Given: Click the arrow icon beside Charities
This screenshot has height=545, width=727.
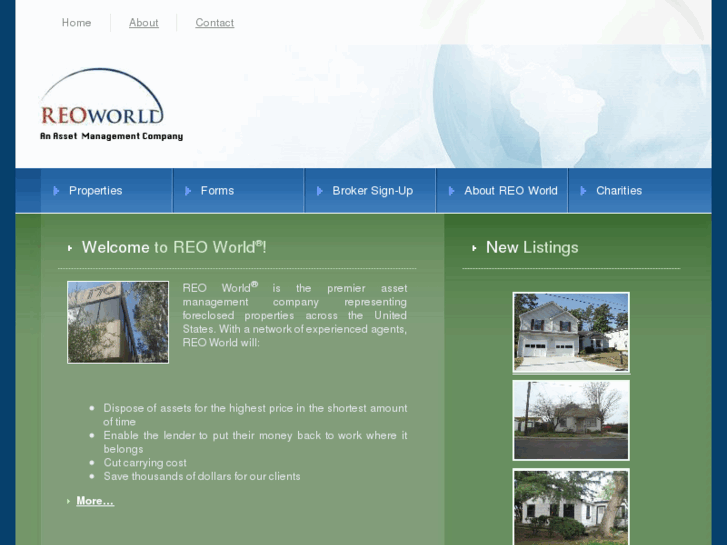Looking at the screenshot, I should (583, 191).
